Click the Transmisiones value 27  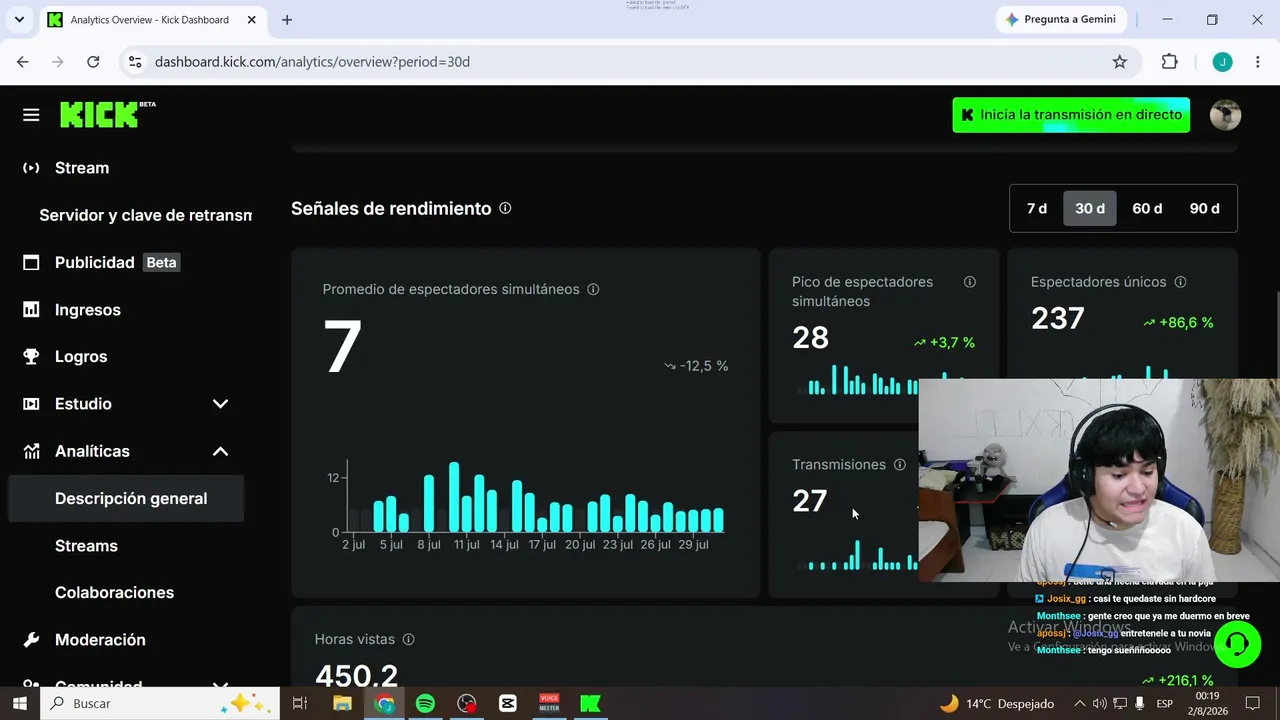(x=809, y=501)
